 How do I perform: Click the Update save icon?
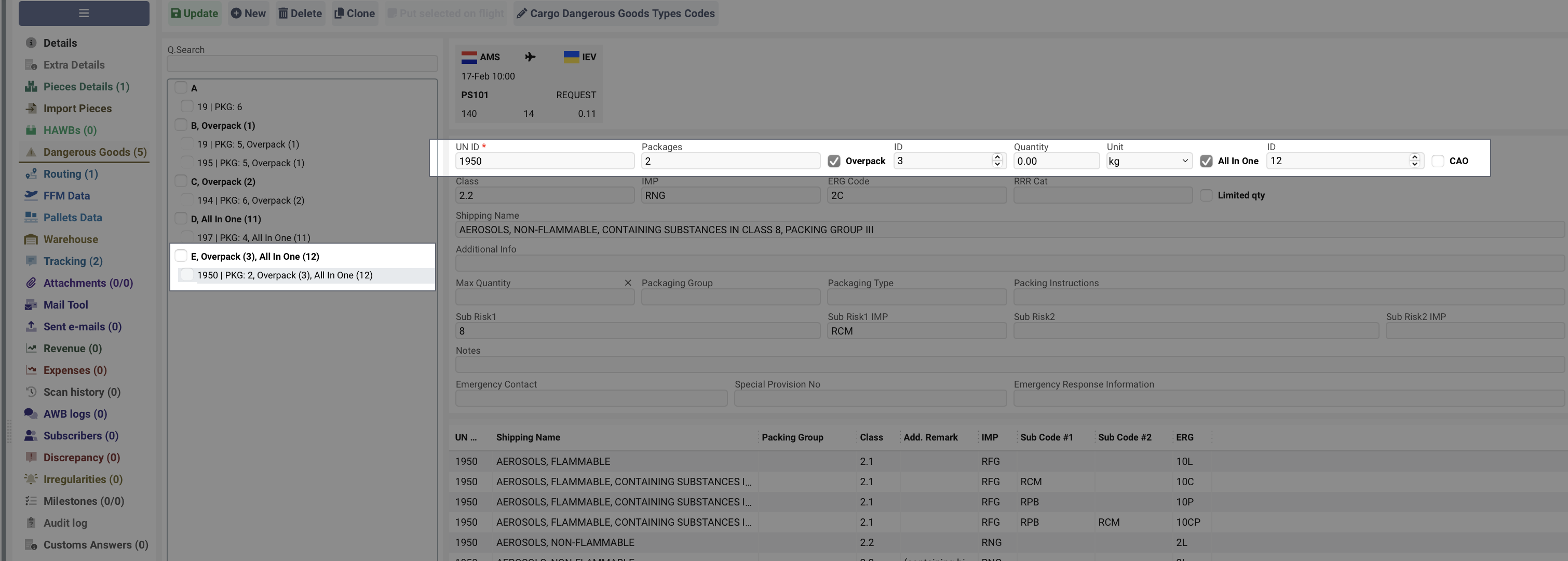[x=176, y=14]
